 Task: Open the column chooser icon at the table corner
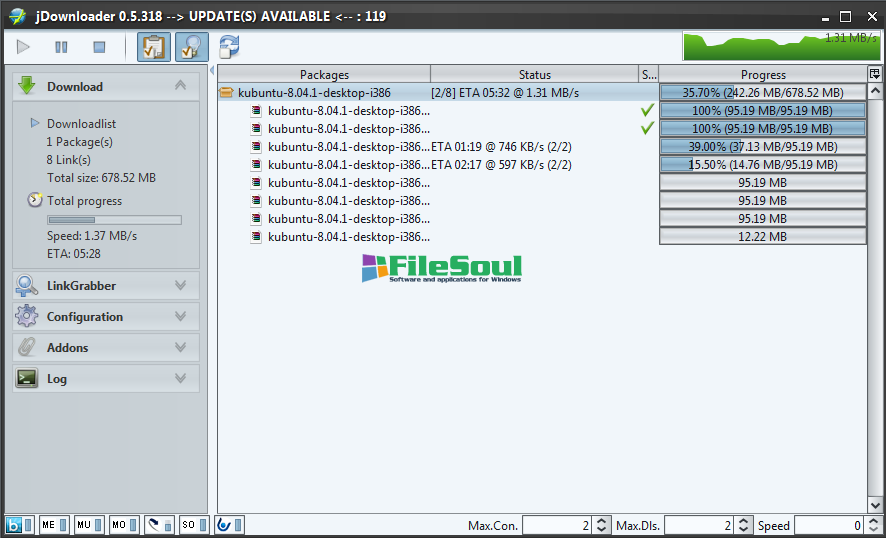click(874, 74)
